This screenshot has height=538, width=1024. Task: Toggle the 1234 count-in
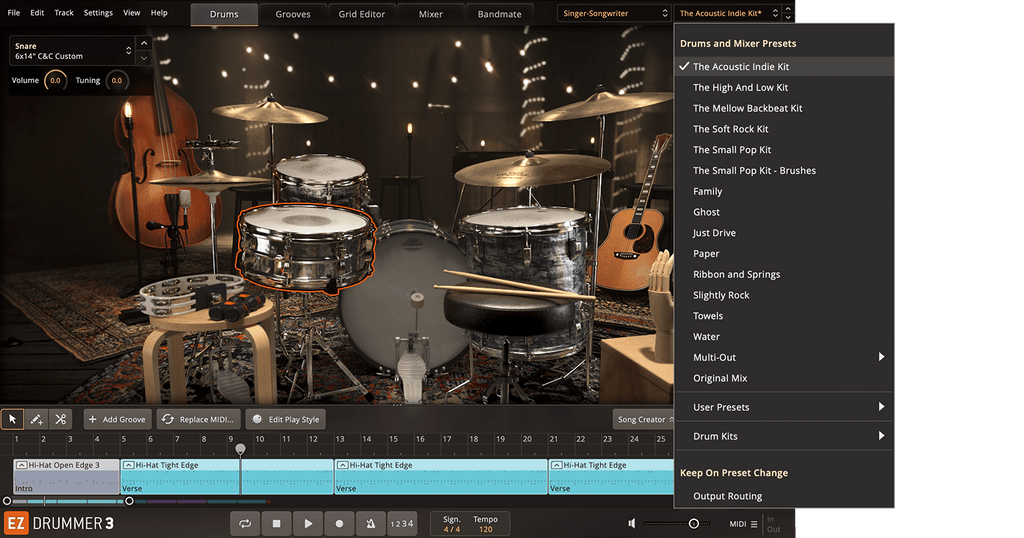402,524
